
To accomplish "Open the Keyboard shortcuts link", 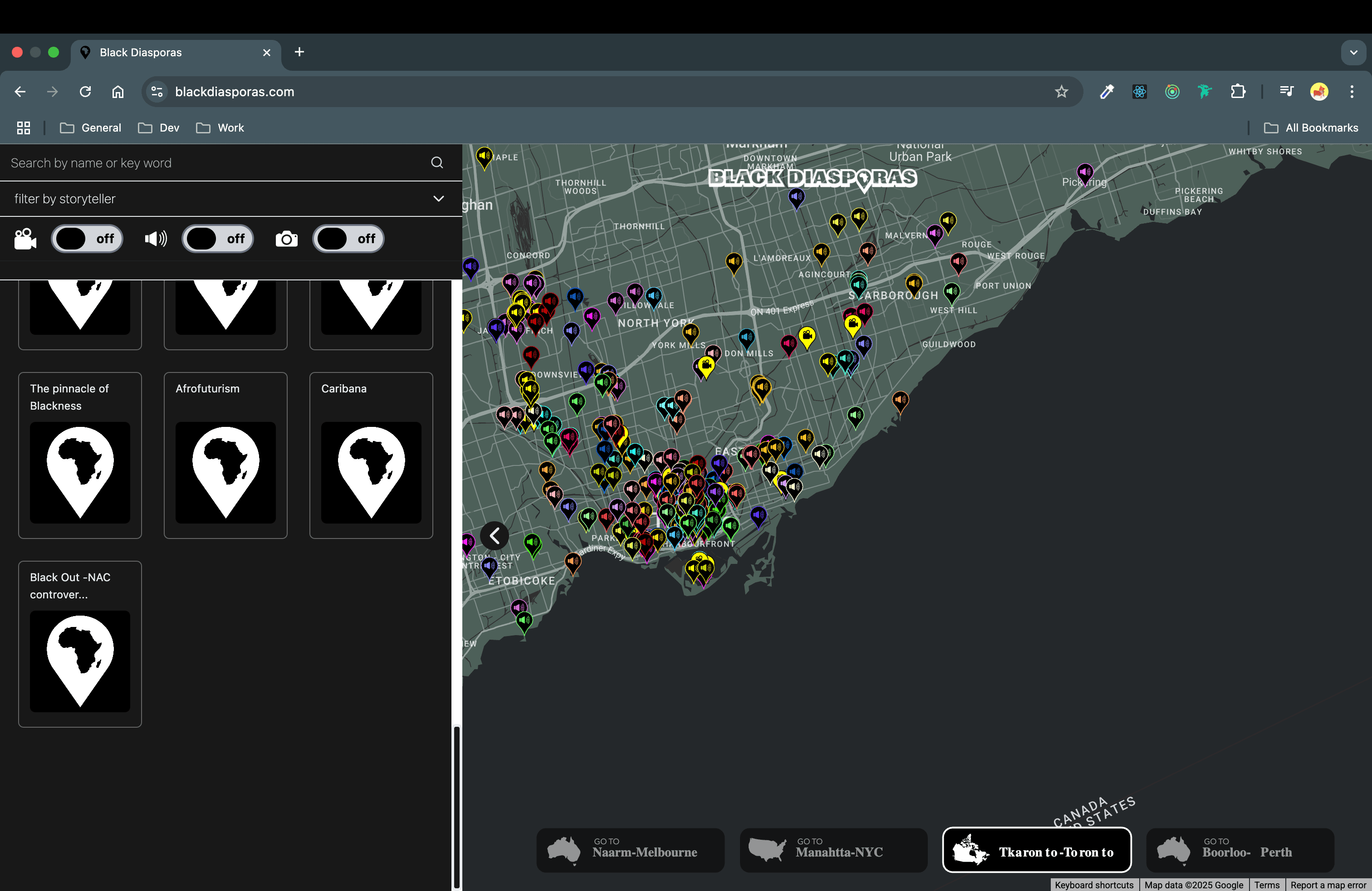I will click(1093, 885).
